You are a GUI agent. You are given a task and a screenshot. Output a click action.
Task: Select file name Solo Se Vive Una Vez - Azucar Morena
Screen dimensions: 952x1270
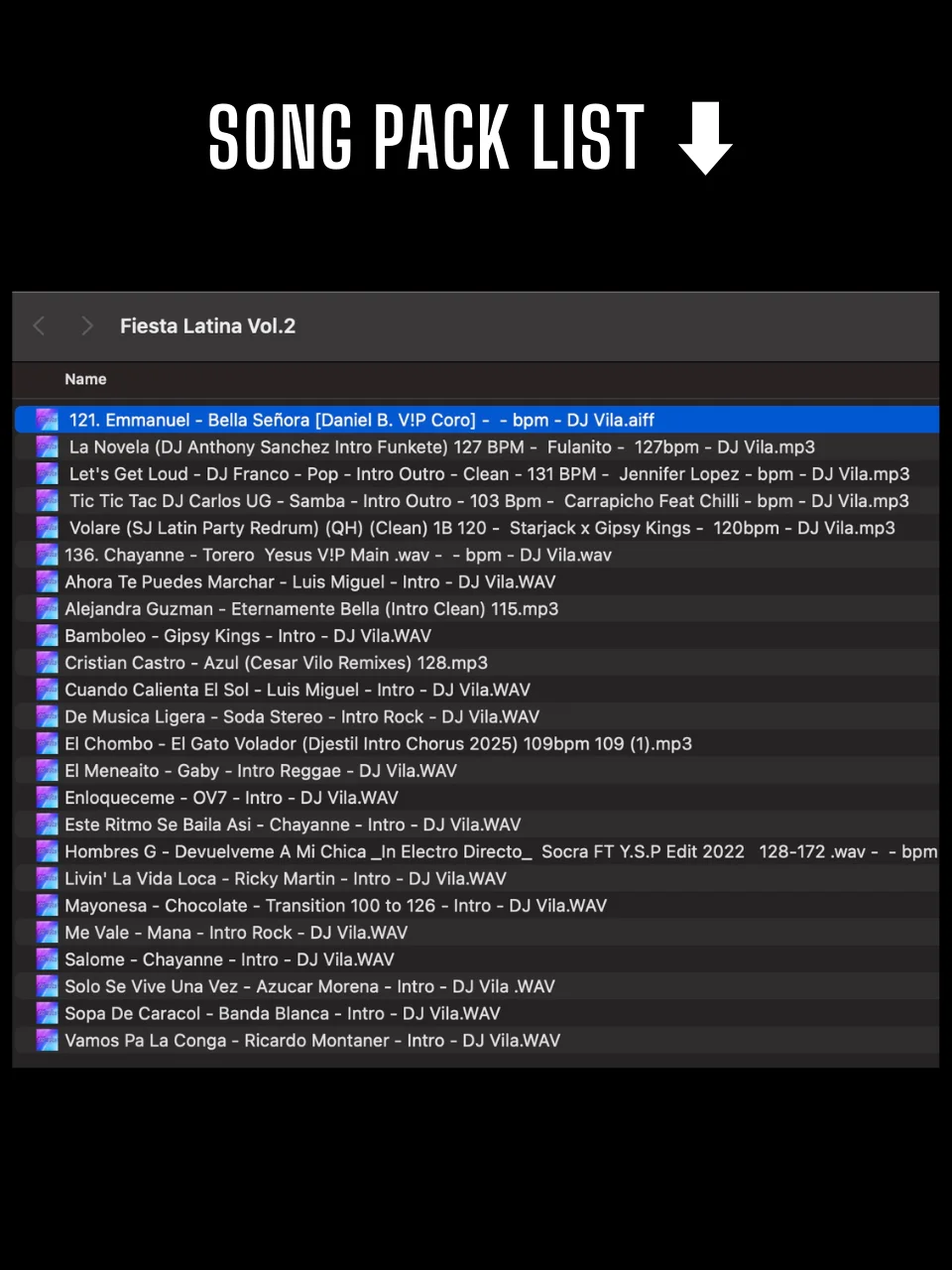point(309,985)
